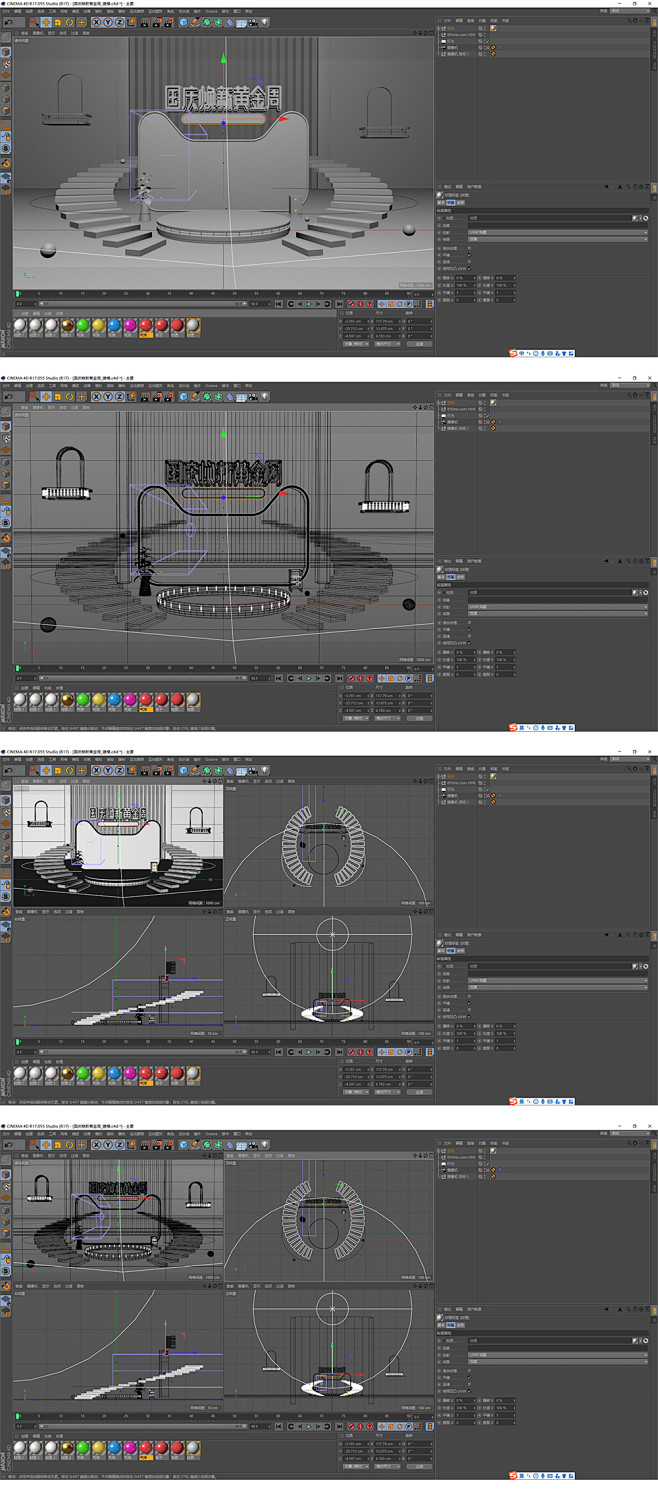The height and width of the screenshot is (1493, 658).
Task: Toggle Mix Textures (混合纹理) checkbox, shaded single-view window
Action: (x=469, y=248)
